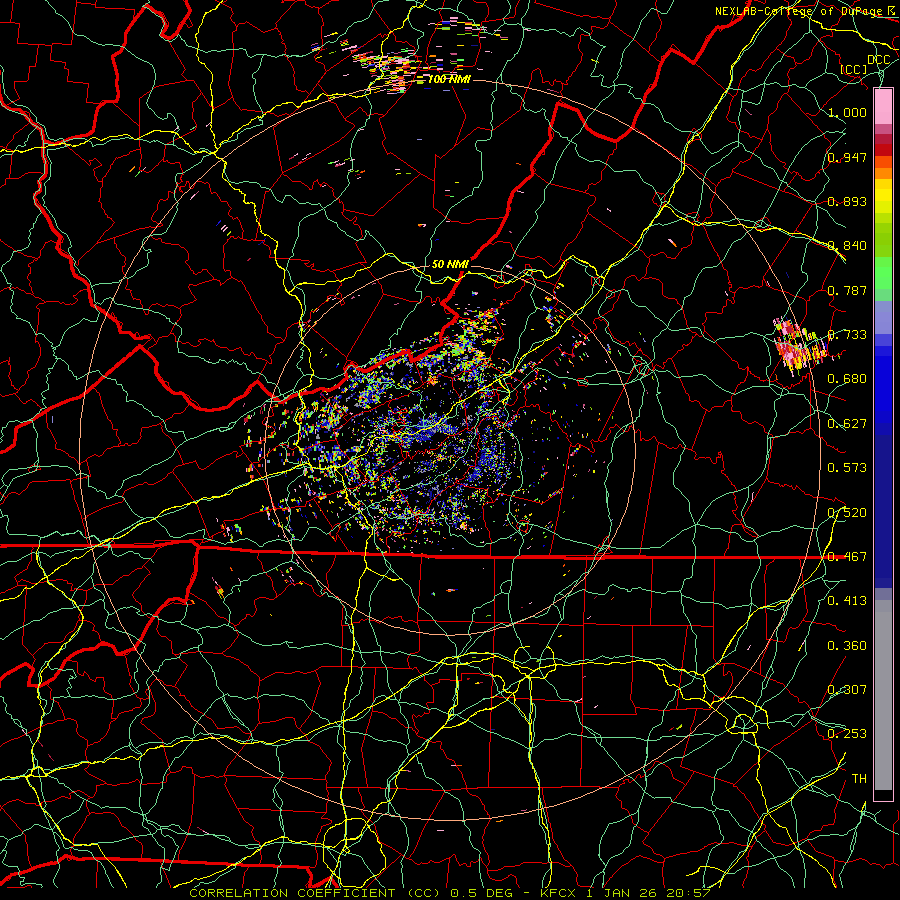Click the 0.253 scale label
This screenshot has height=900, width=900.
847,734
